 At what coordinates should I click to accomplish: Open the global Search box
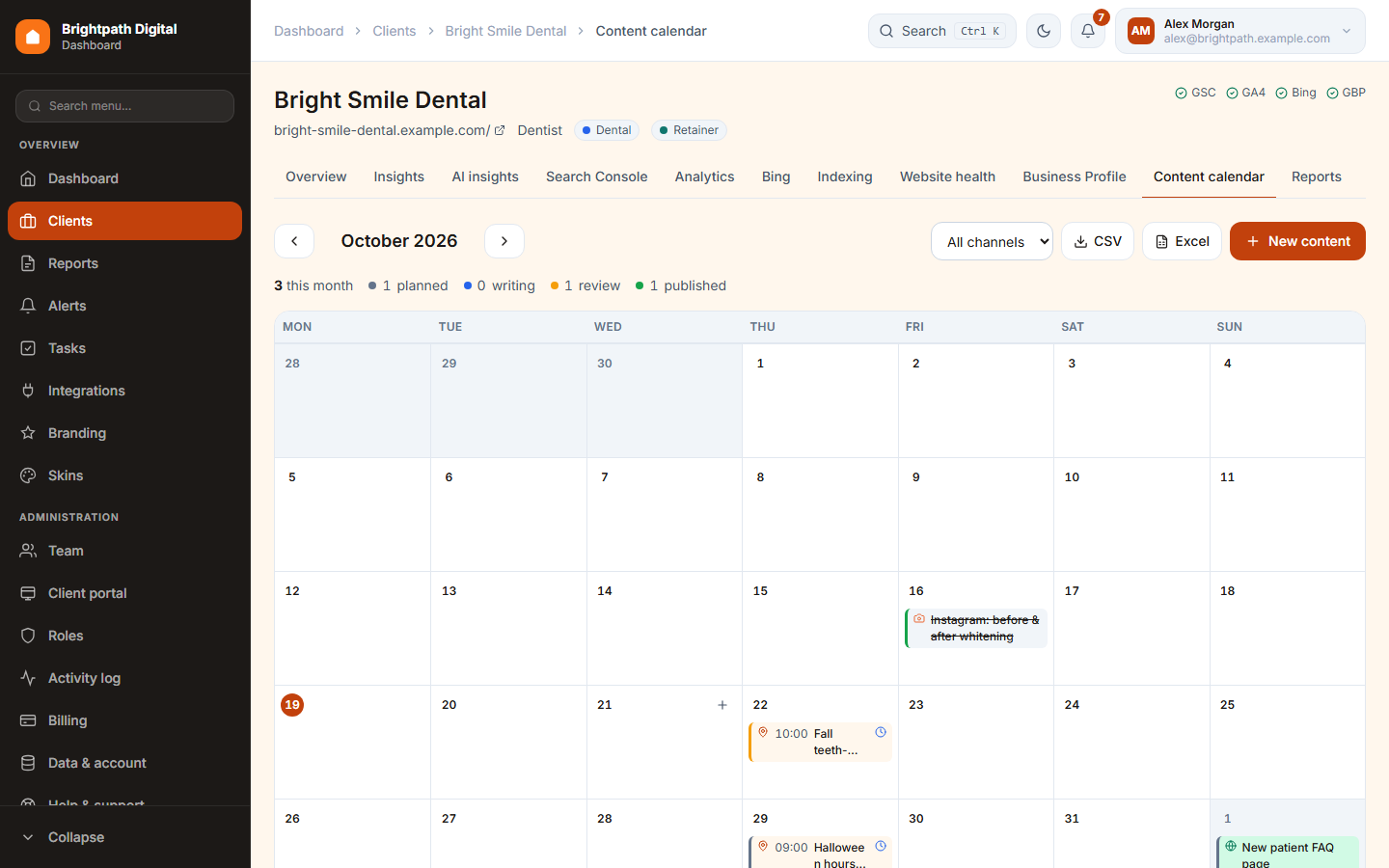[x=942, y=31]
